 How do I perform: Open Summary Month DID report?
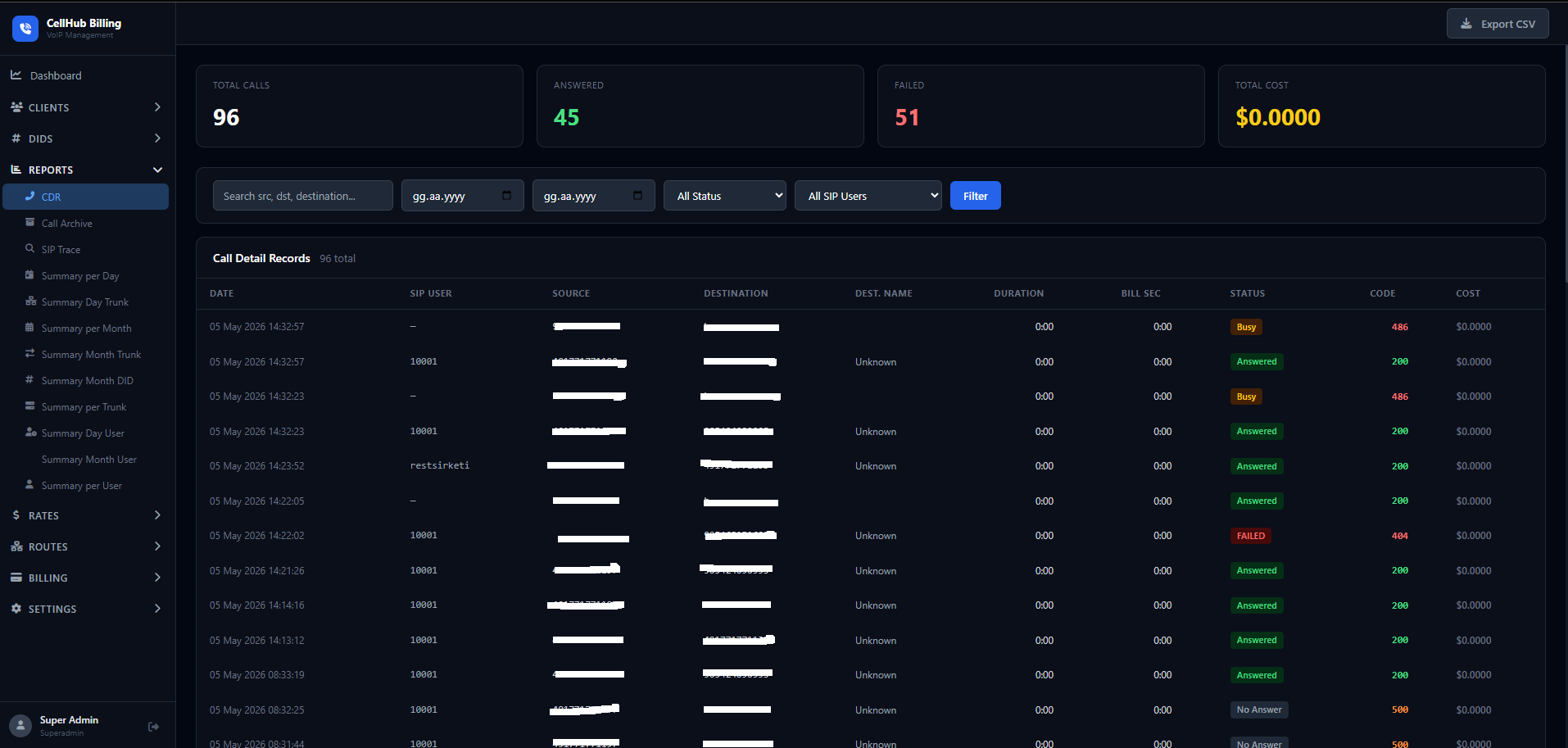coord(86,381)
